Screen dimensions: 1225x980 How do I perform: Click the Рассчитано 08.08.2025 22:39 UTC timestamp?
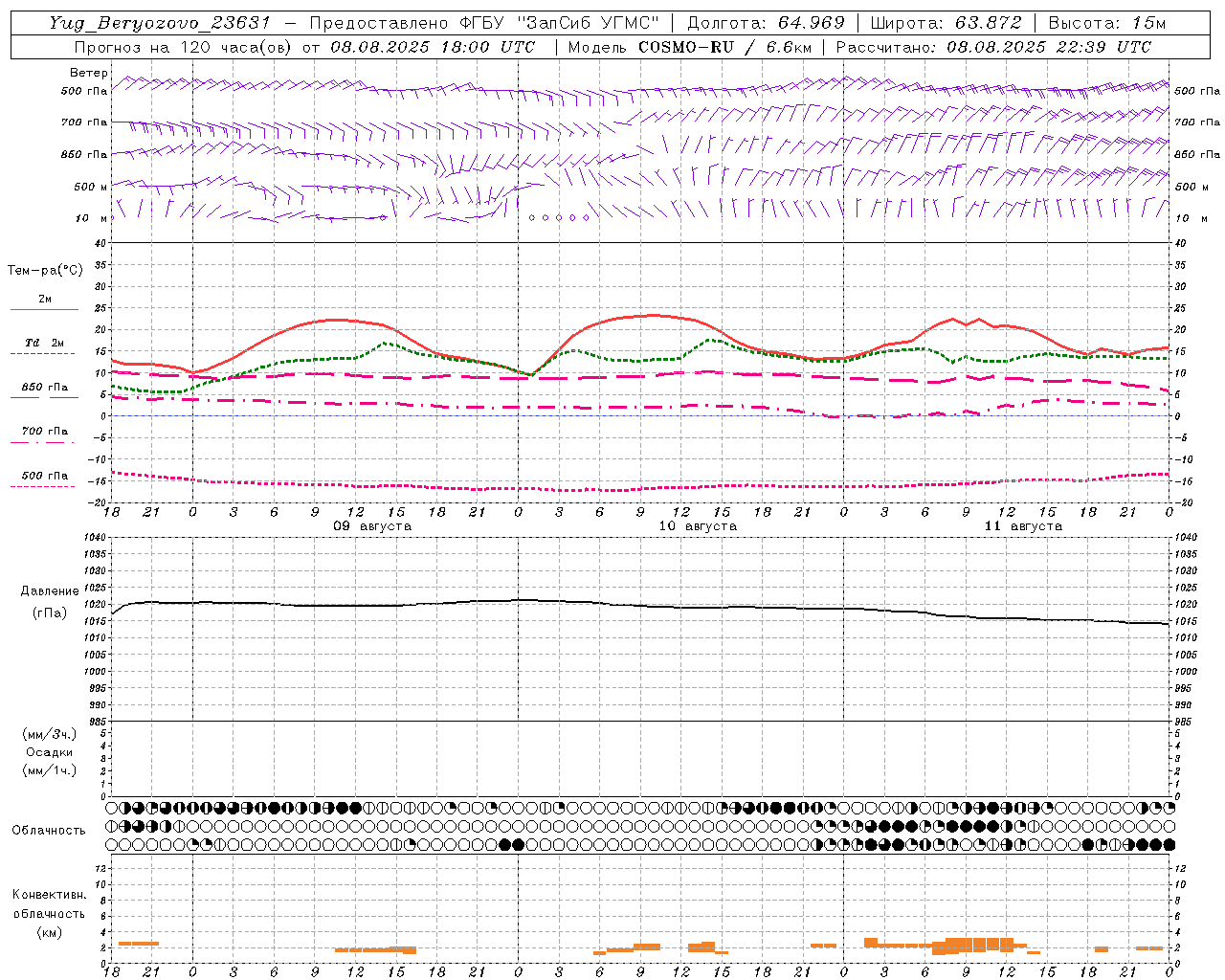[993, 47]
